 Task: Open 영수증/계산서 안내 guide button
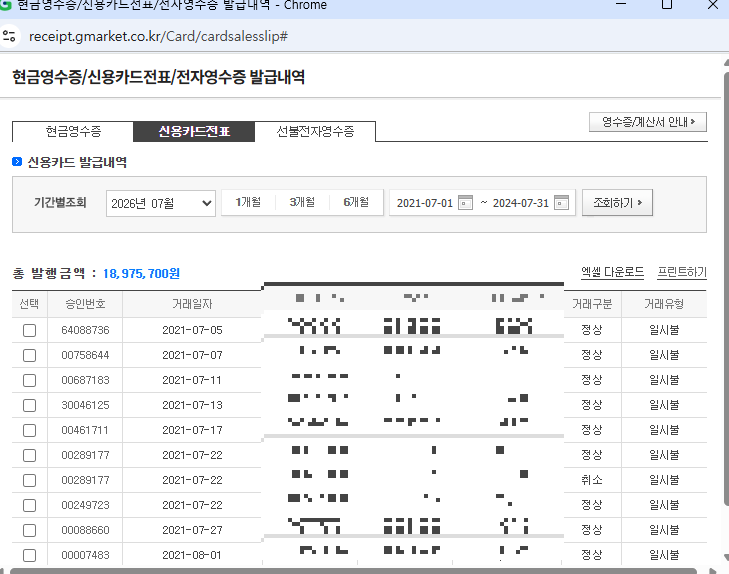coord(648,122)
